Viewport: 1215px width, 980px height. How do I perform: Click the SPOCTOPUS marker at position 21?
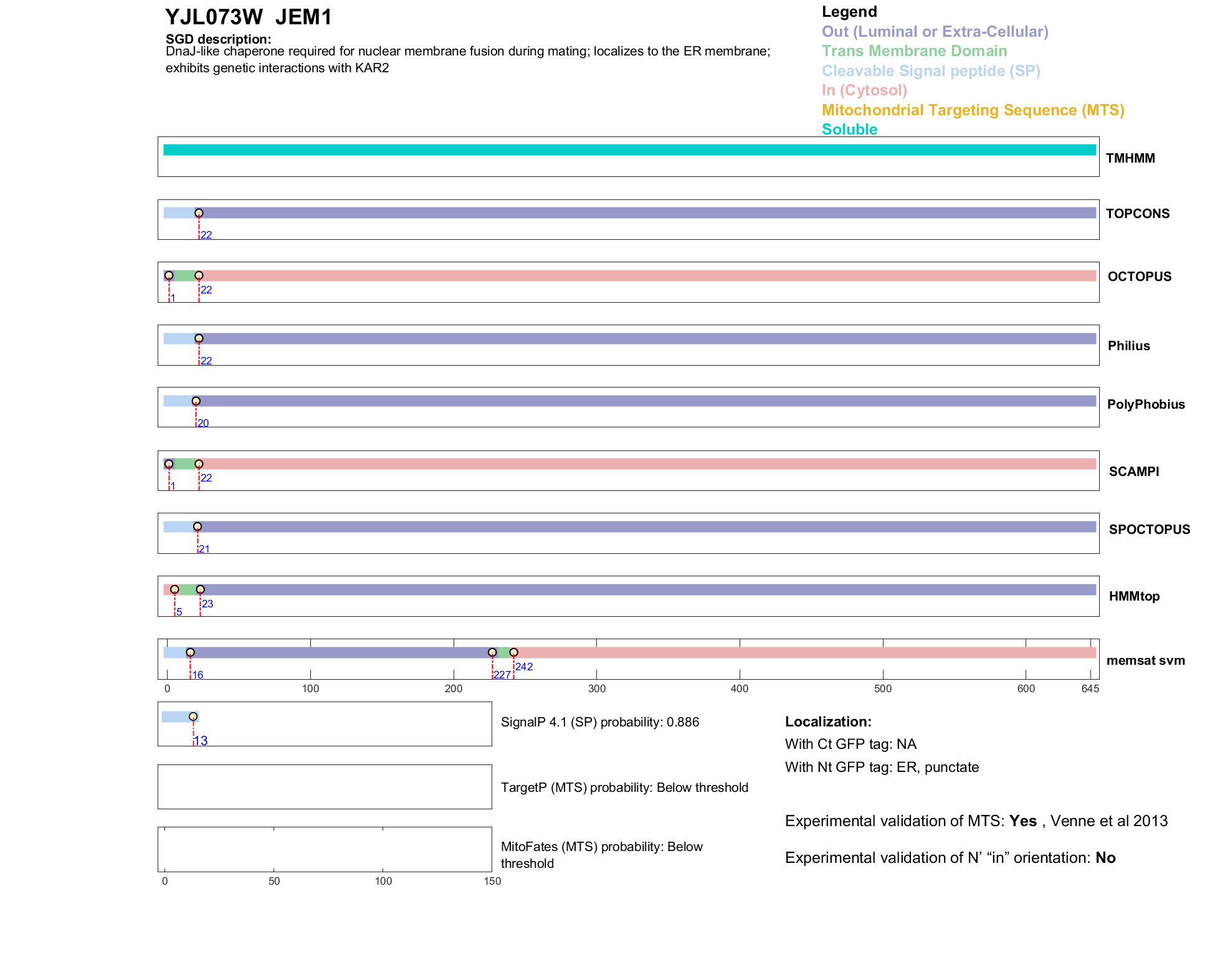(x=198, y=526)
